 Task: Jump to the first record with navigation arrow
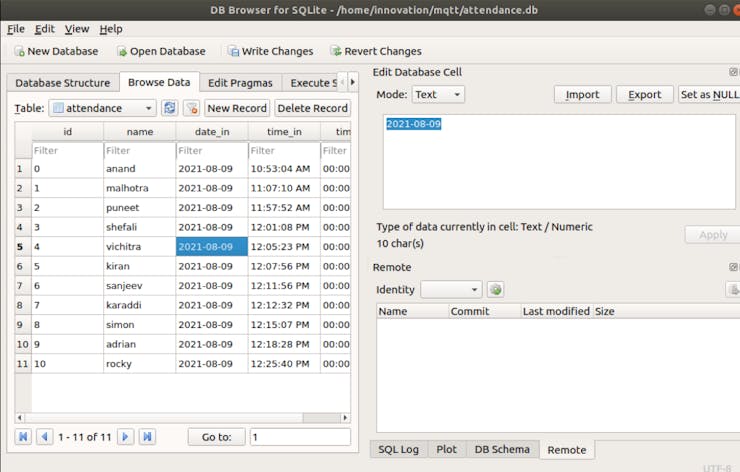tap(23, 437)
